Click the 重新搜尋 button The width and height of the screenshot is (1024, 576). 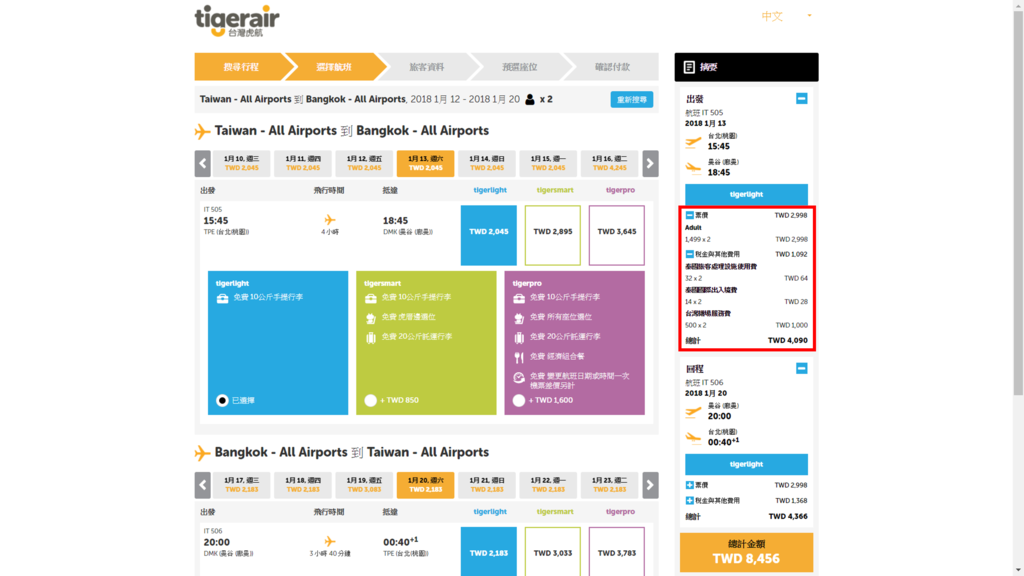coord(632,99)
